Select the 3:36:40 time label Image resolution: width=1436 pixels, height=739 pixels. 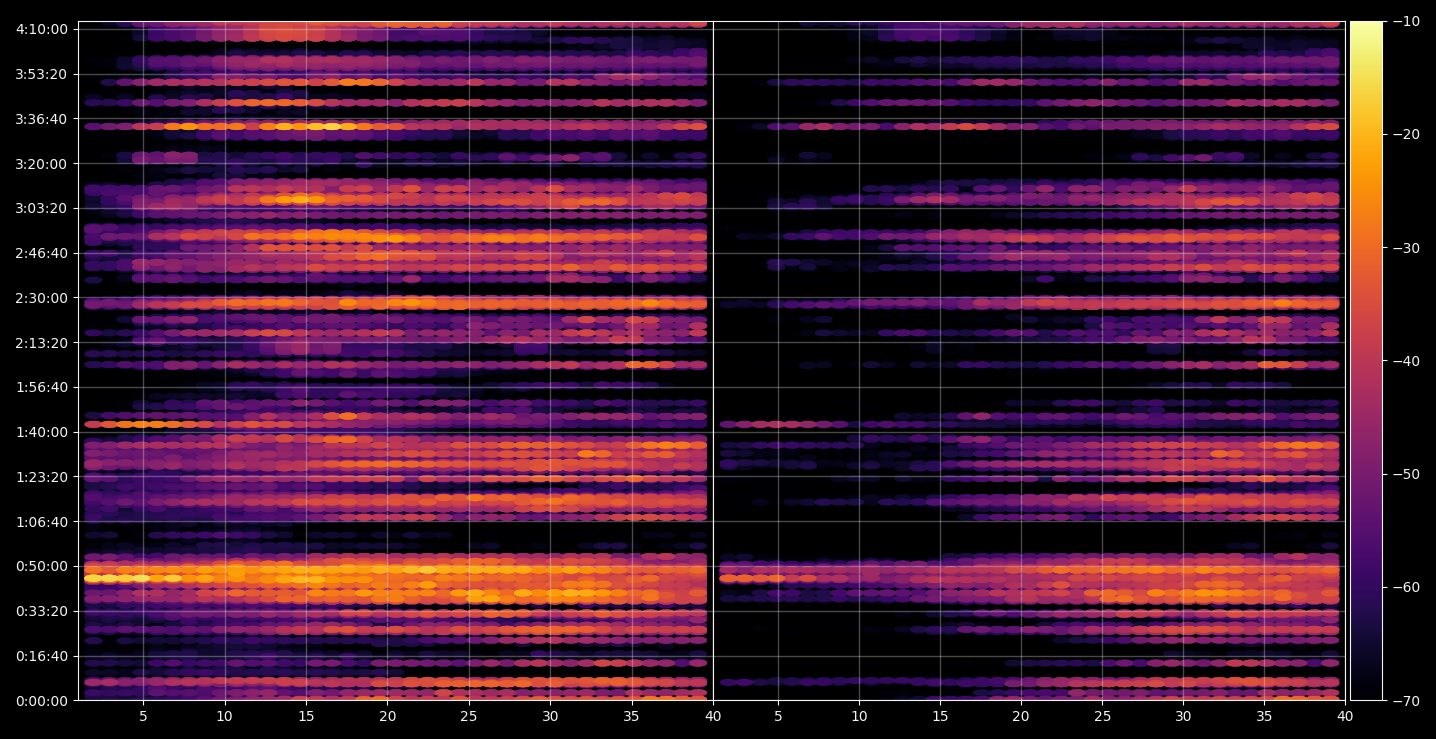click(x=42, y=119)
